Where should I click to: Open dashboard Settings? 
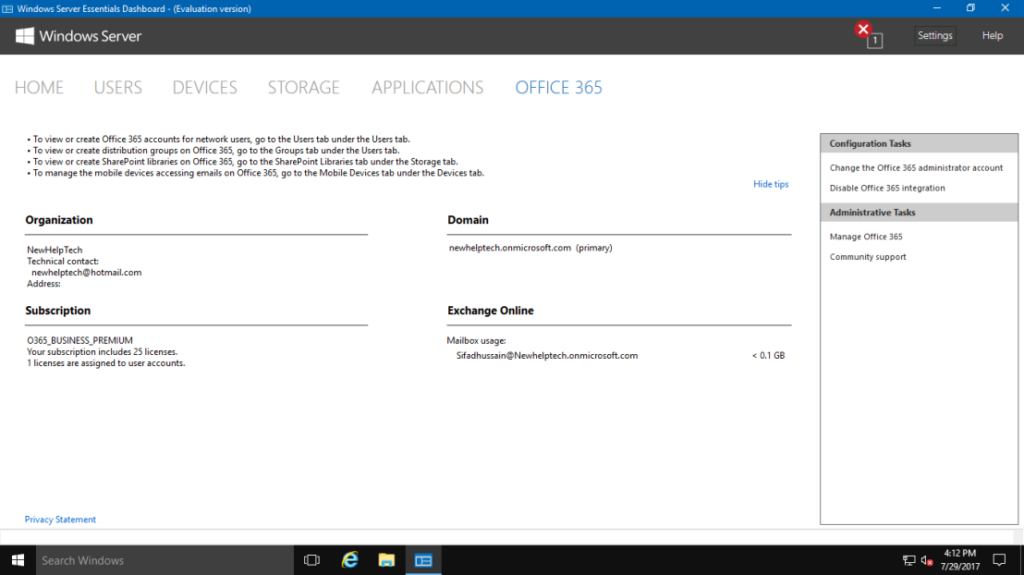point(935,35)
